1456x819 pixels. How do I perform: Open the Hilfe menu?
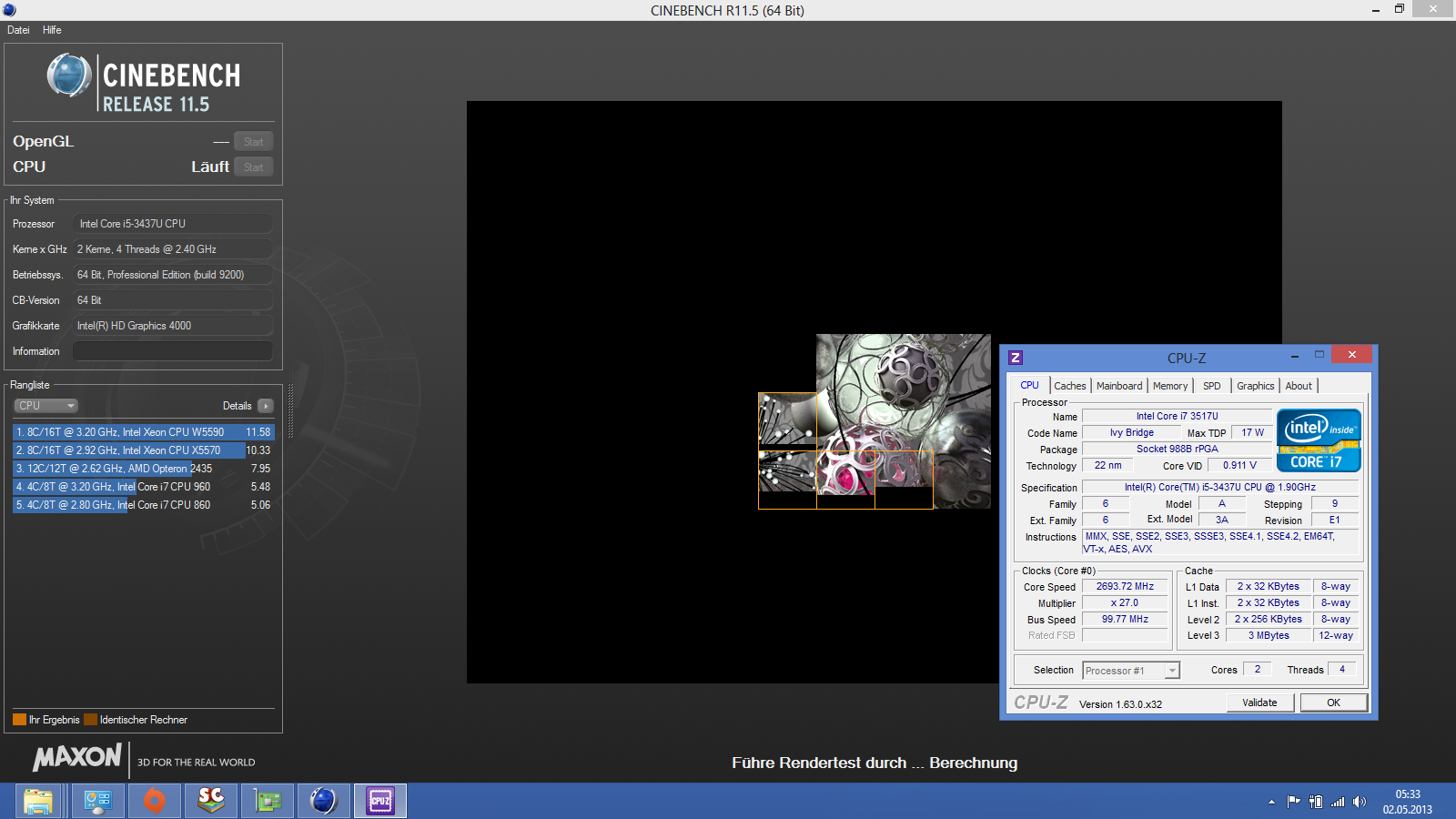pos(52,30)
